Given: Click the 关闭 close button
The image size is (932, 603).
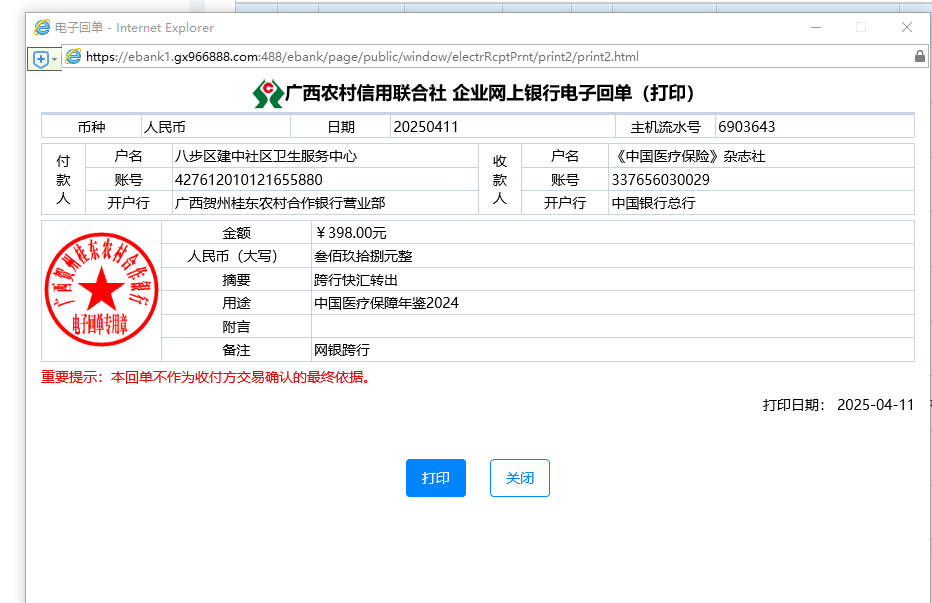Looking at the screenshot, I should (x=519, y=478).
